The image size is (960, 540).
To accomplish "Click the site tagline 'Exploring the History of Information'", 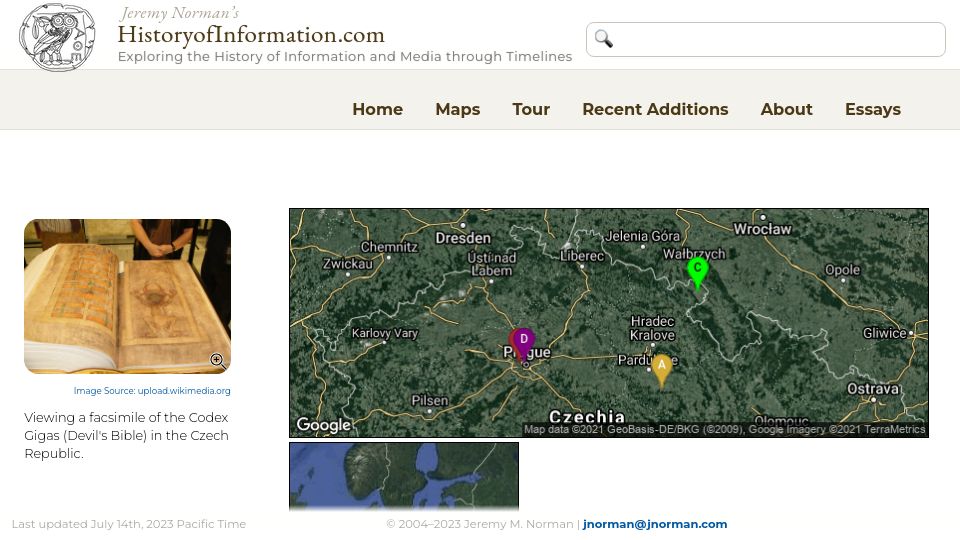I will pyautogui.click(x=345, y=56).
